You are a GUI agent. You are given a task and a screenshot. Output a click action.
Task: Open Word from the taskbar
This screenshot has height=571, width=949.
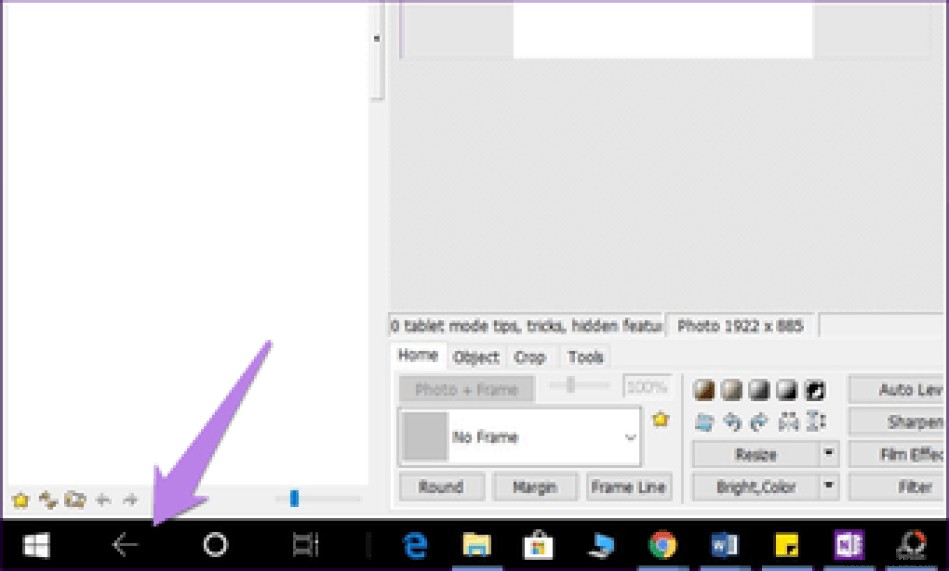[724, 545]
